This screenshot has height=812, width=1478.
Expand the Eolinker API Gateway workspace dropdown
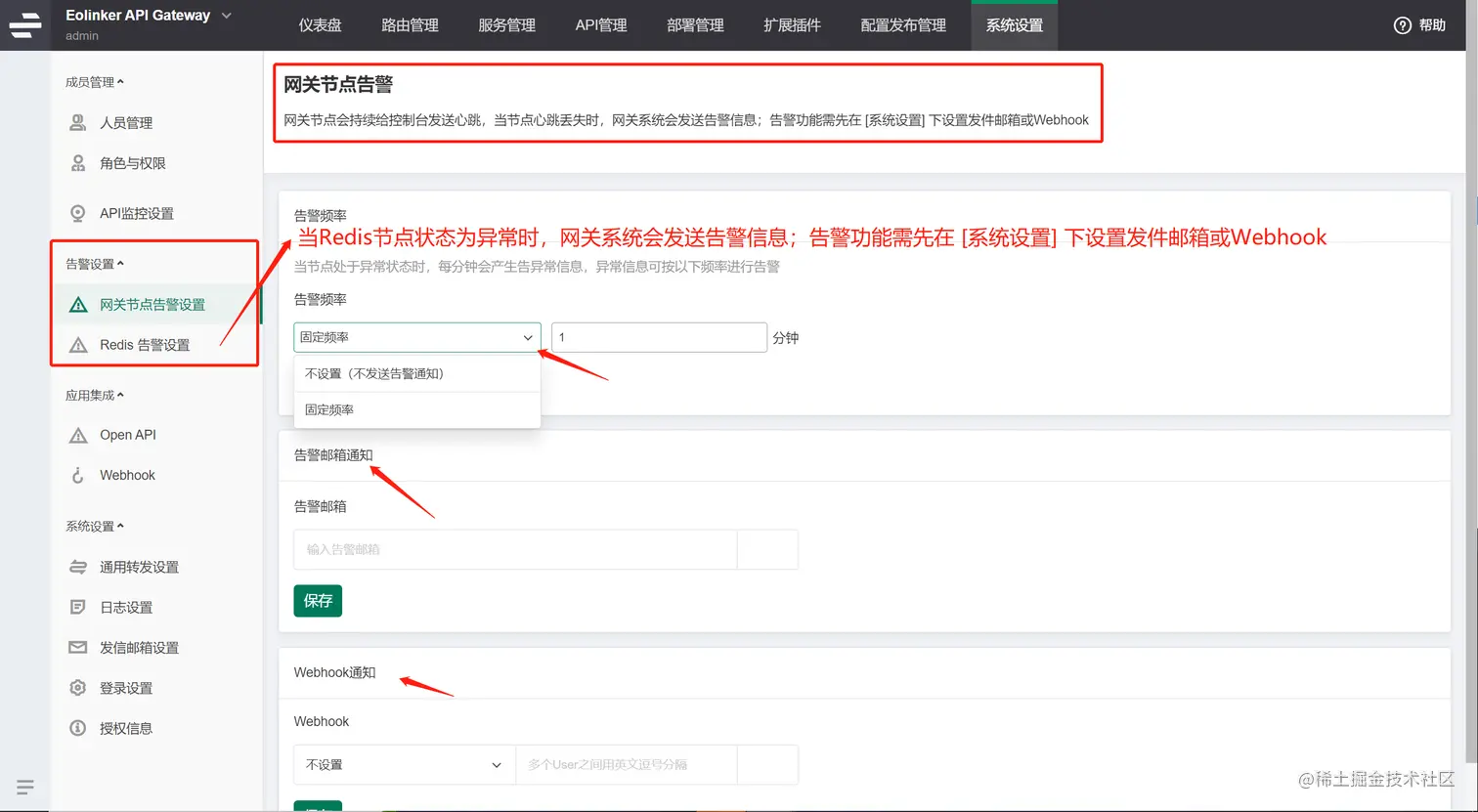(x=227, y=16)
